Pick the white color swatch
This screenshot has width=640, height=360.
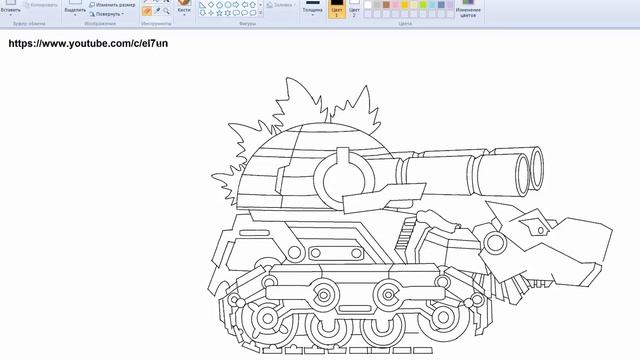(368, 5)
